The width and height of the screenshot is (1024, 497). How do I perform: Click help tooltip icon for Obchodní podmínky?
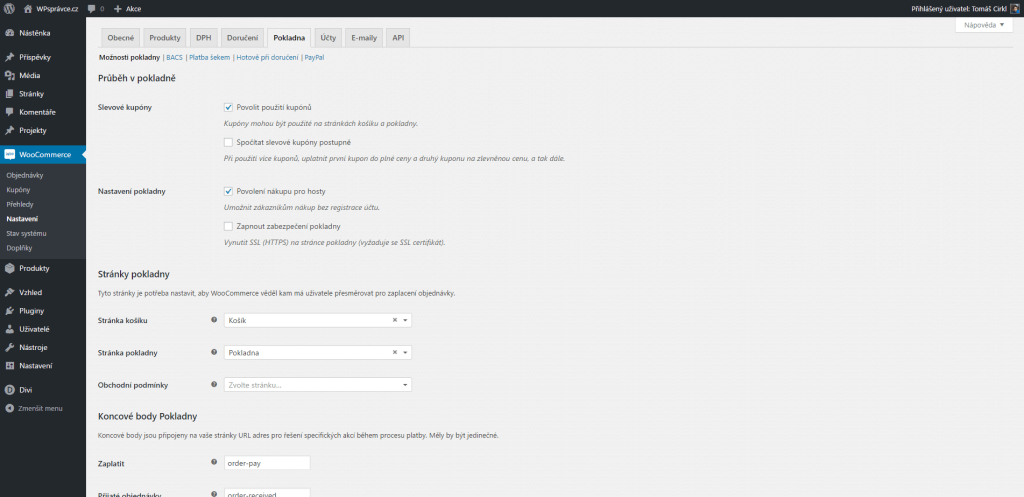[x=214, y=385]
